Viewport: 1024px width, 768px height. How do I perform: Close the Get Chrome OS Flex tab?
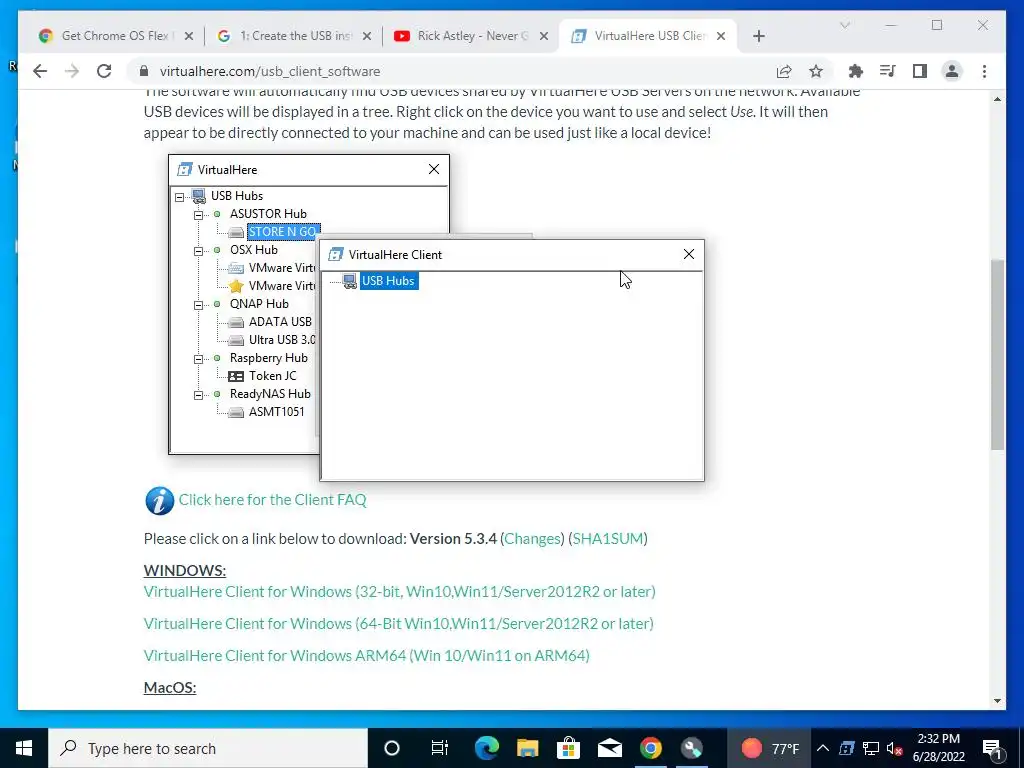(x=189, y=36)
